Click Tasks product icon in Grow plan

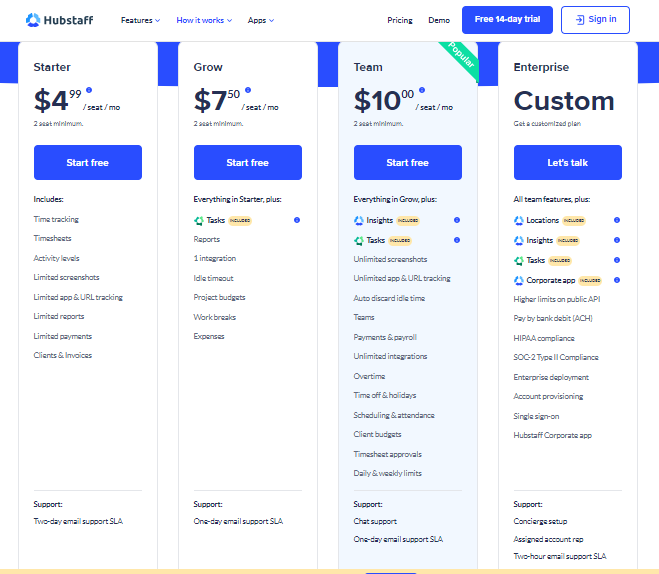click(199, 220)
